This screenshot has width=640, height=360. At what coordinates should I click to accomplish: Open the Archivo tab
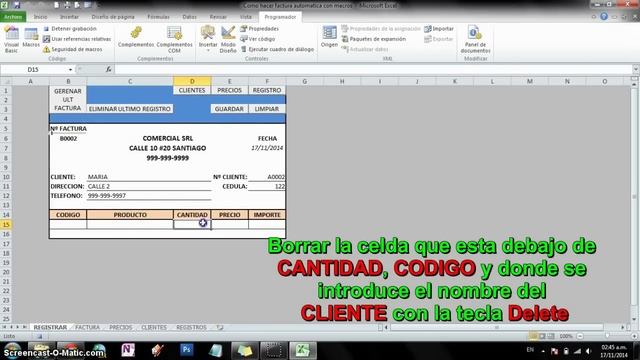(x=13, y=17)
